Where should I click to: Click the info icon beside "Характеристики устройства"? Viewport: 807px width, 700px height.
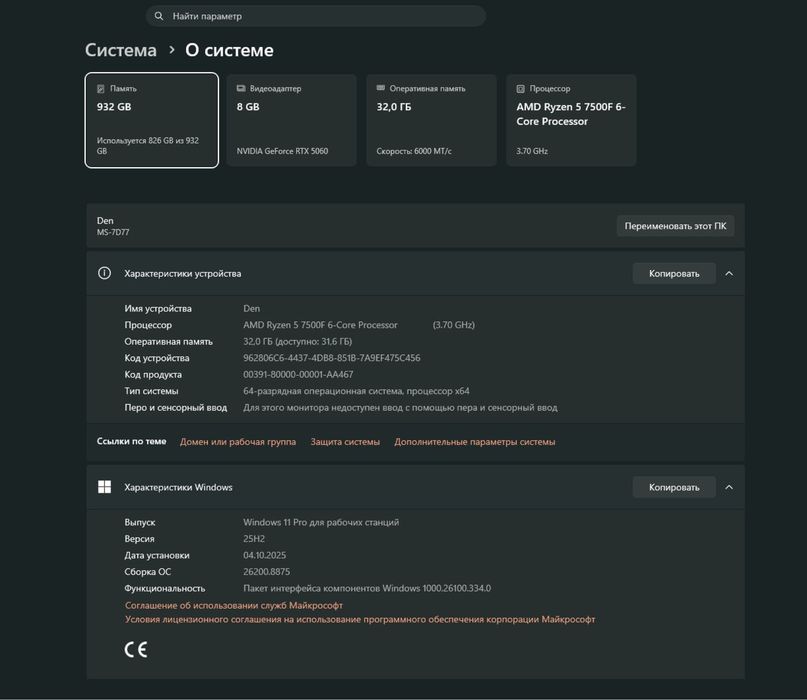click(104, 273)
